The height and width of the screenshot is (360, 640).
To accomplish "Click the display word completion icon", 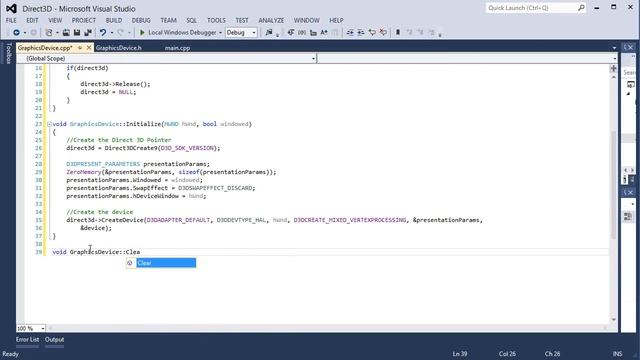I will pos(324,33).
